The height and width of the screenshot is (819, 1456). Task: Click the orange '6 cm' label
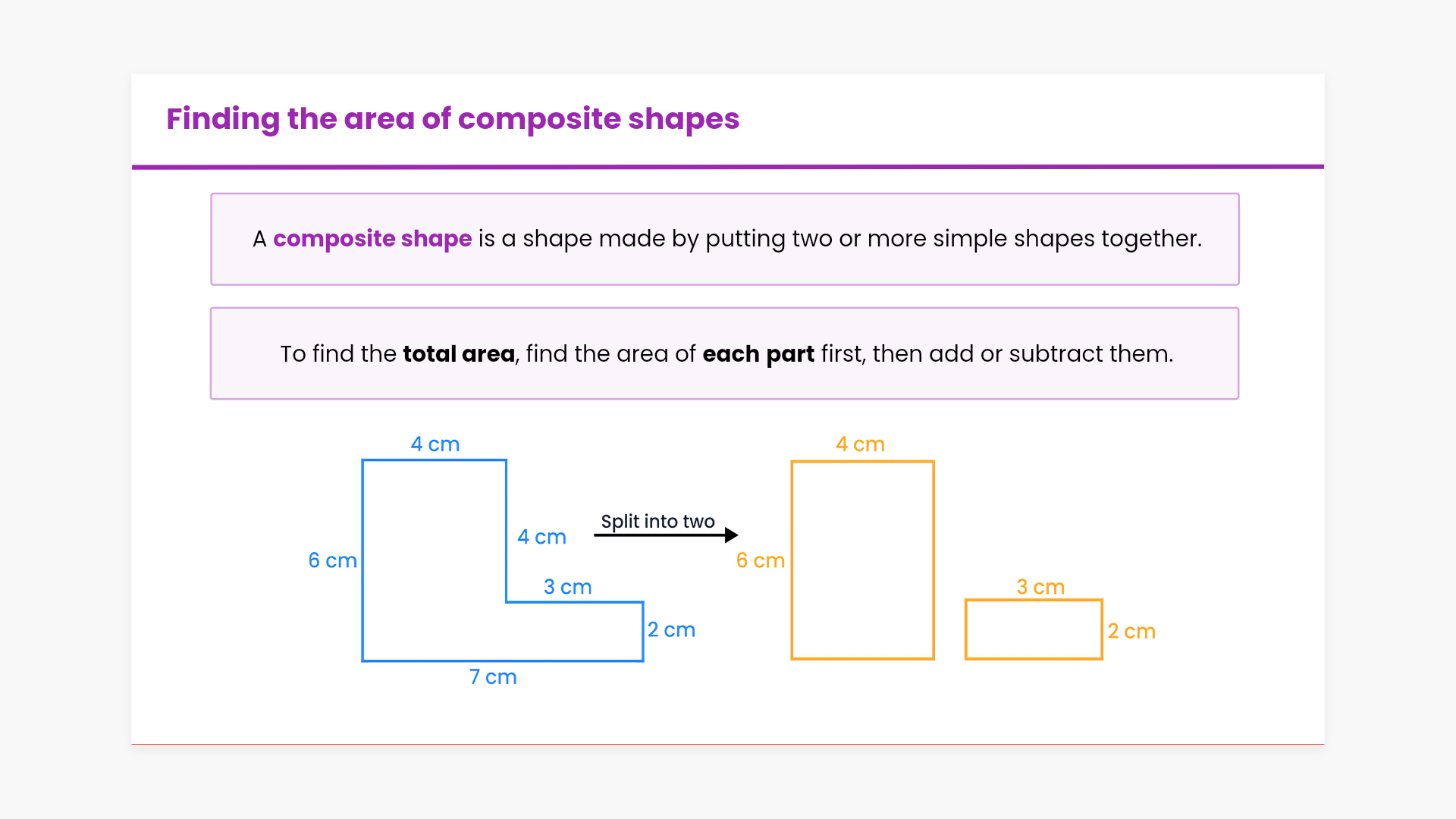pos(760,560)
